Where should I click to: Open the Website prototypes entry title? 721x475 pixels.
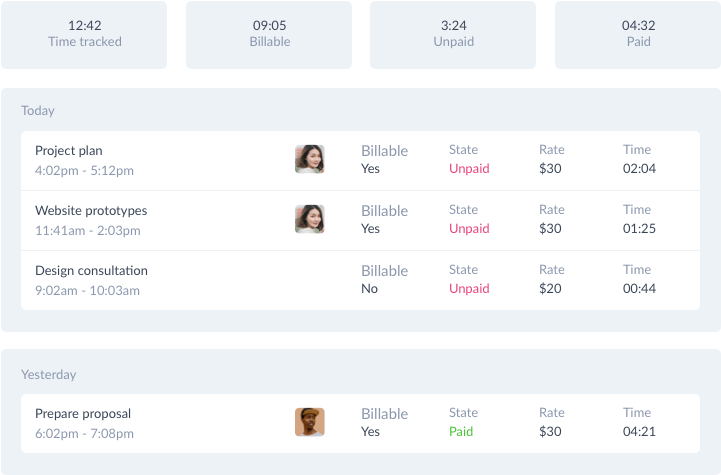point(91,211)
